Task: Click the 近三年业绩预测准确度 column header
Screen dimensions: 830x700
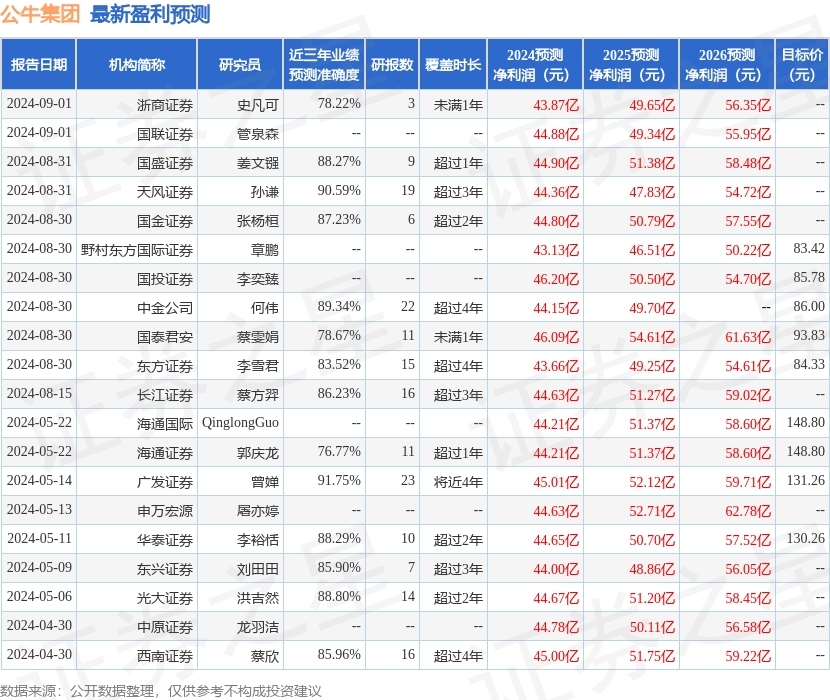Action: coord(324,65)
